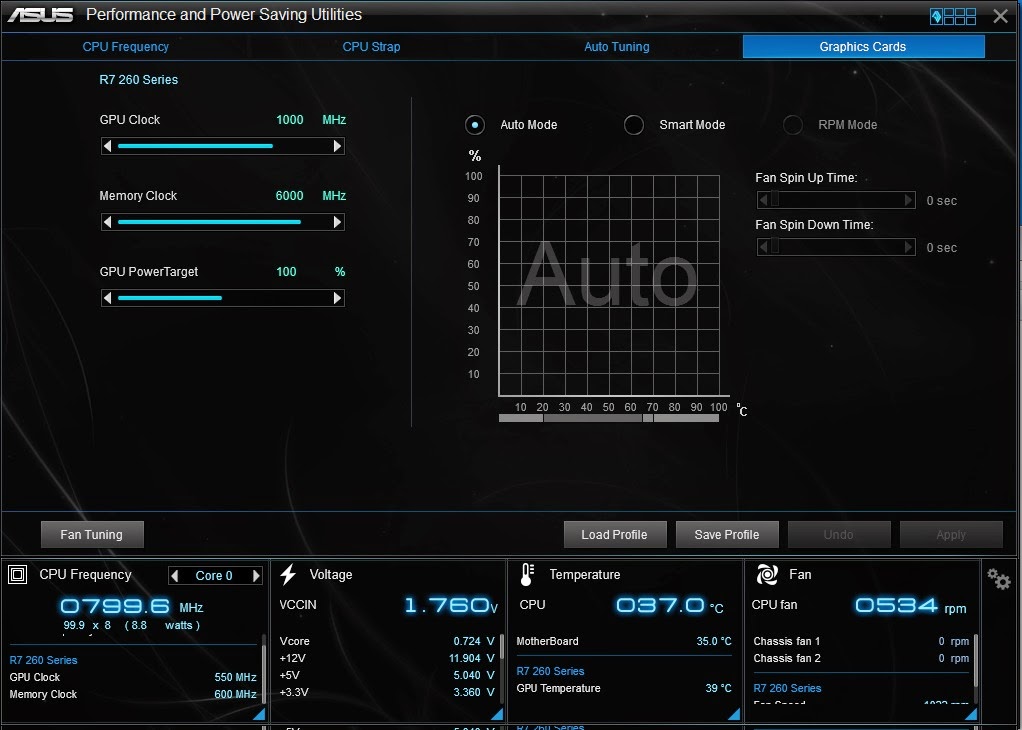Image resolution: width=1022 pixels, height=730 pixels.
Task: Click the fan curve graph area
Action: tap(609, 285)
